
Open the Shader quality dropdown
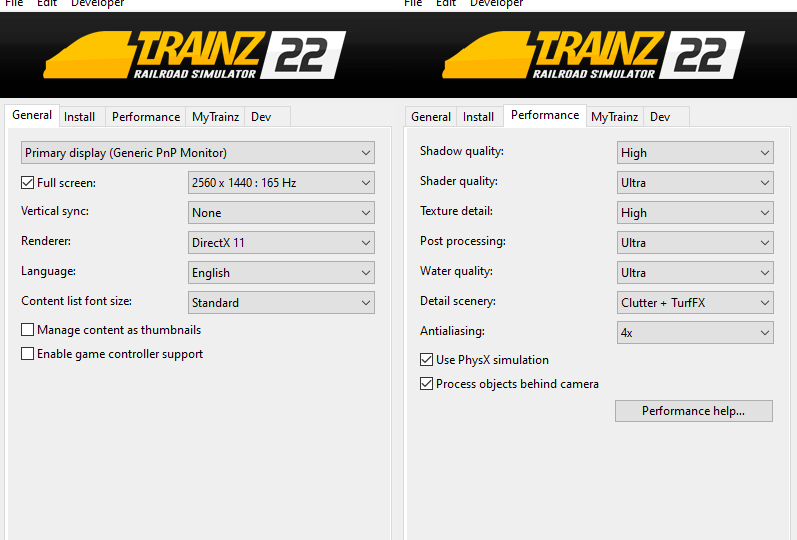[x=695, y=183]
